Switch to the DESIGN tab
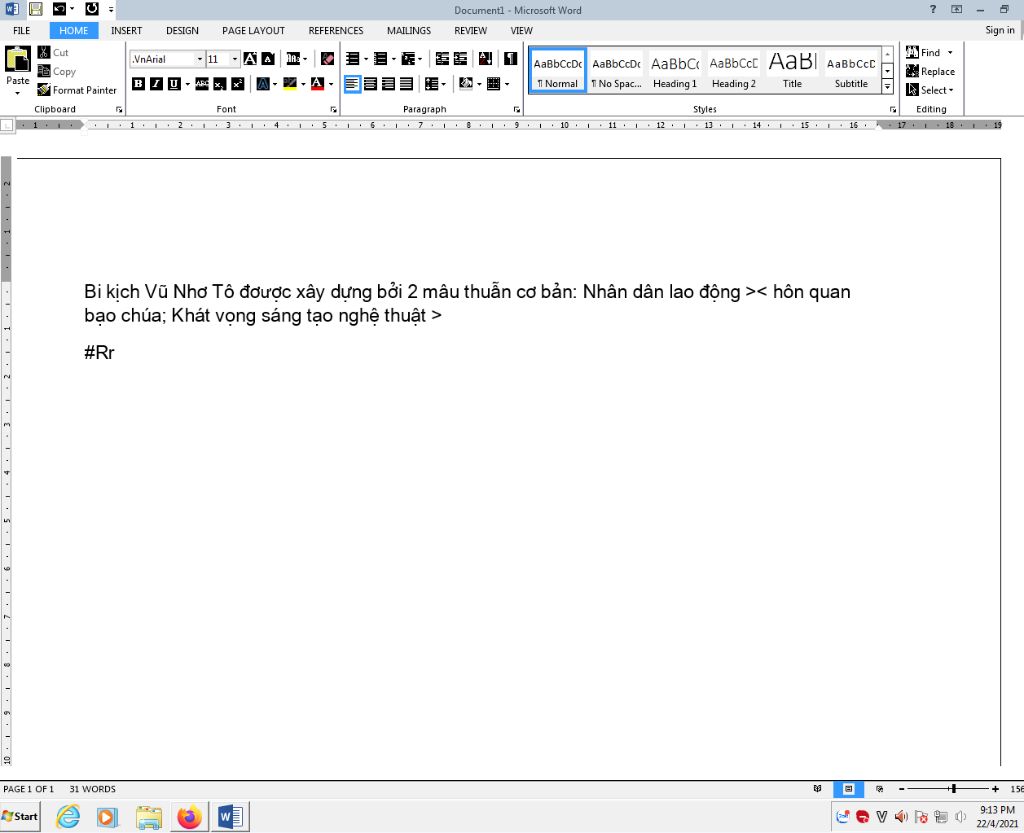The image size is (1024, 833). 182,31
